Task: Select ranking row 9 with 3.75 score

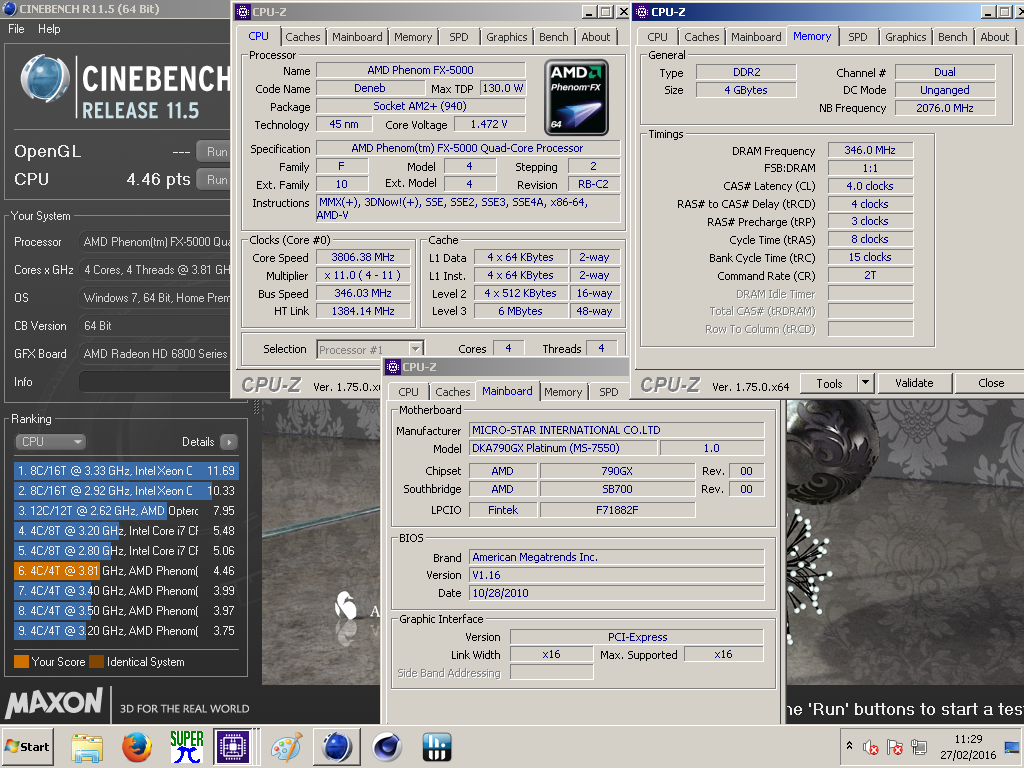Action: pos(126,631)
